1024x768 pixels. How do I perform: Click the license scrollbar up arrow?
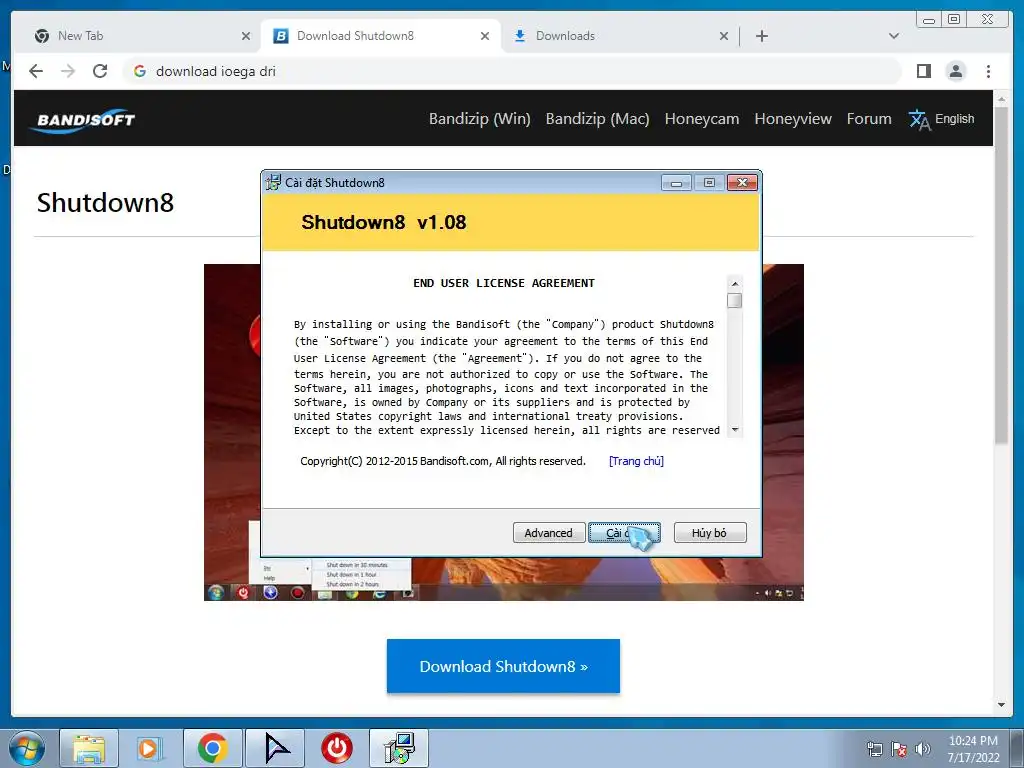click(735, 283)
